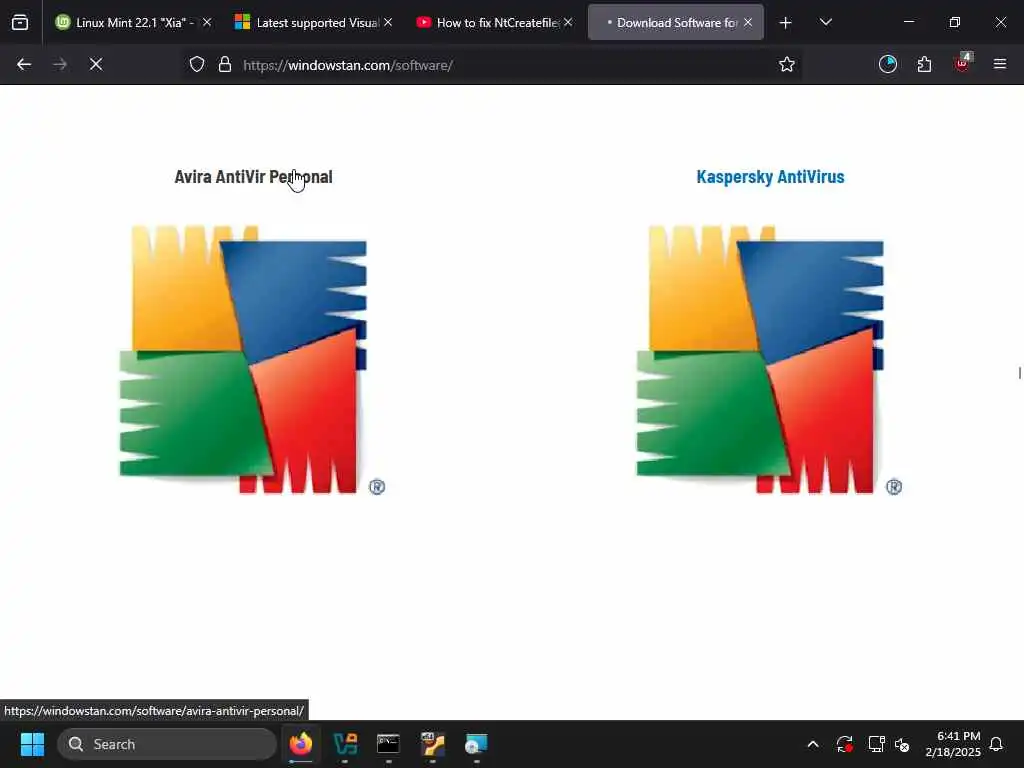Screen dimensions: 1024x768
Task: Expand the list all tabs chevron
Action: [x=825, y=23]
